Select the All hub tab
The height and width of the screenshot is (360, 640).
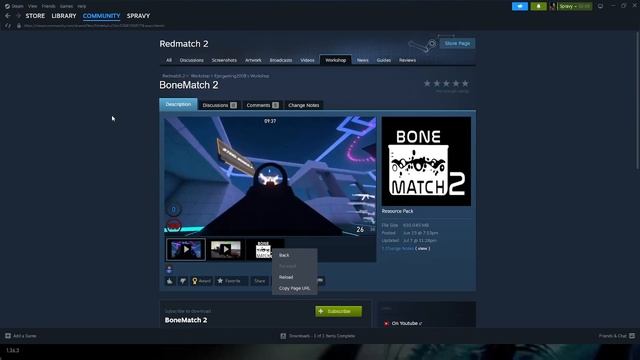[x=169, y=60]
